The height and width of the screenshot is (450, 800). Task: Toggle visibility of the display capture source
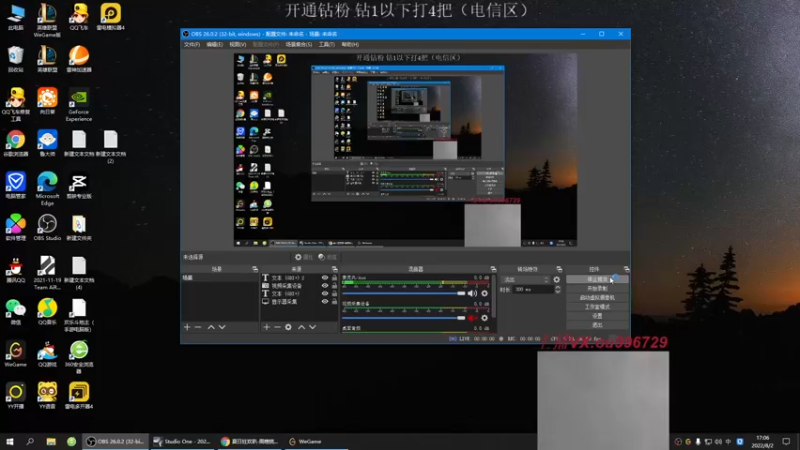(324, 302)
